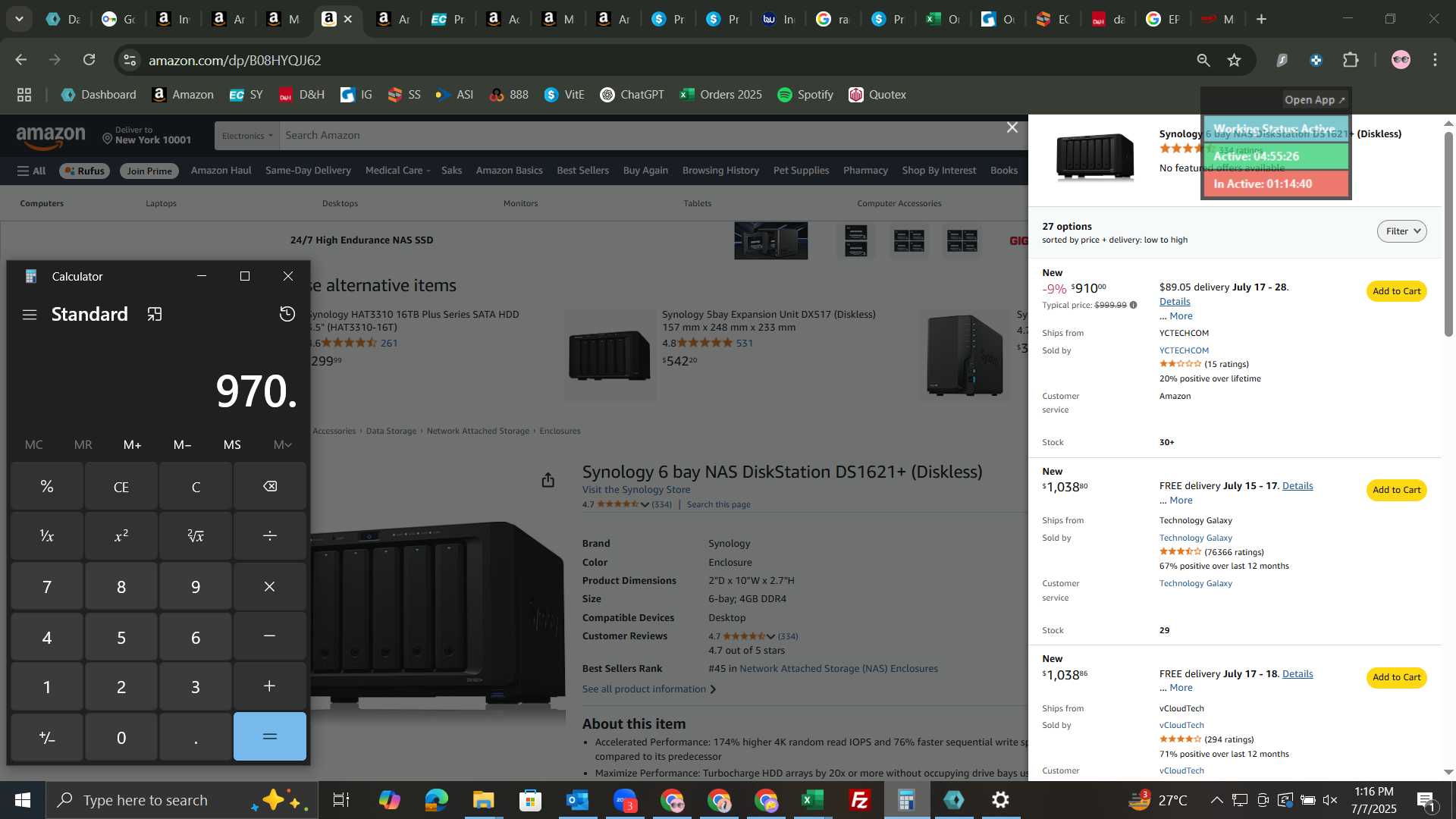
Task: Click the decimal point key
Action: click(x=196, y=736)
